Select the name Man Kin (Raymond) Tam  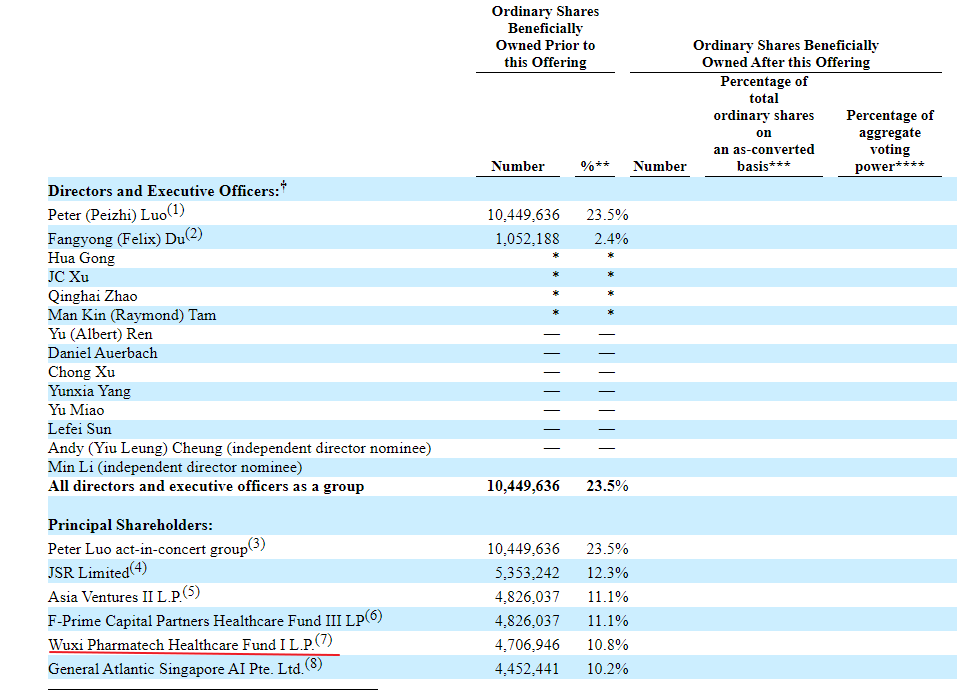click(x=131, y=315)
